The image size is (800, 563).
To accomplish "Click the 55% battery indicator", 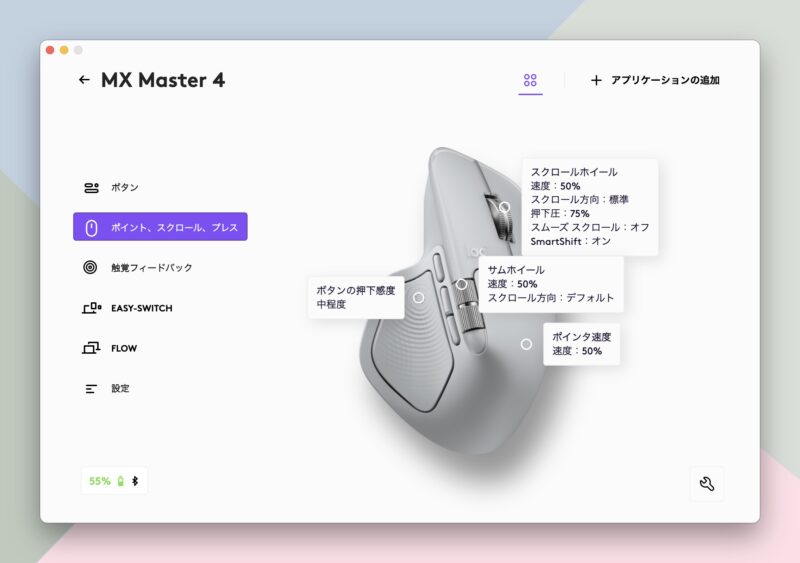I will click(100, 481).
